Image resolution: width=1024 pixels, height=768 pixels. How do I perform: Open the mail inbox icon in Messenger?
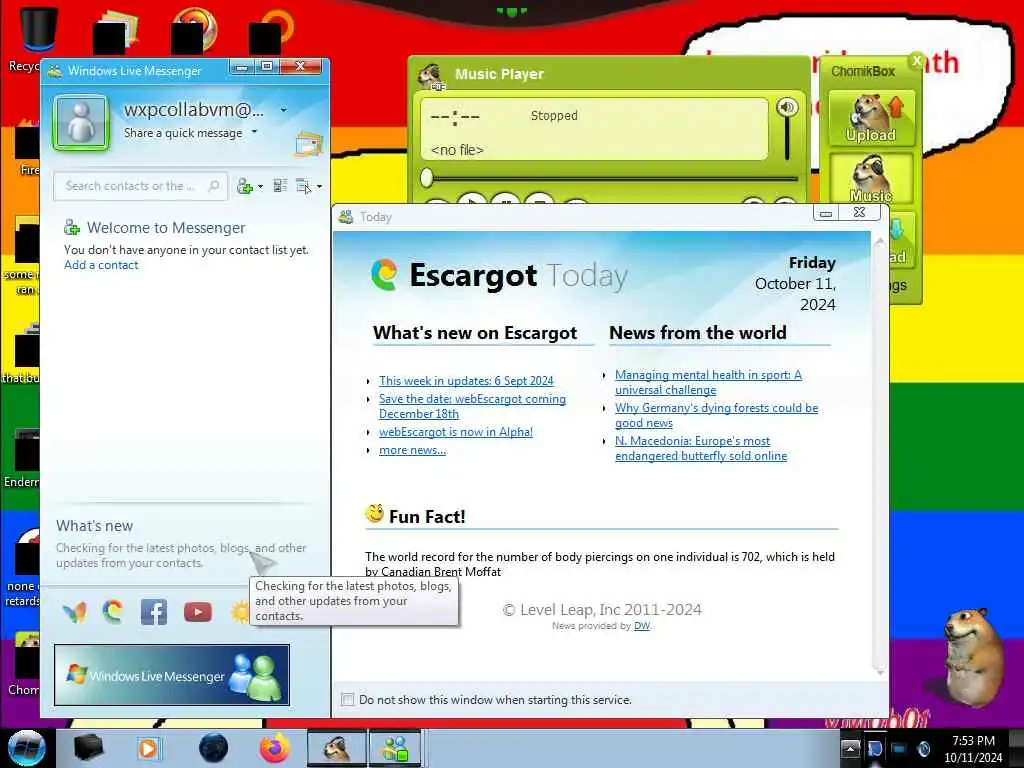pos(308,144)
